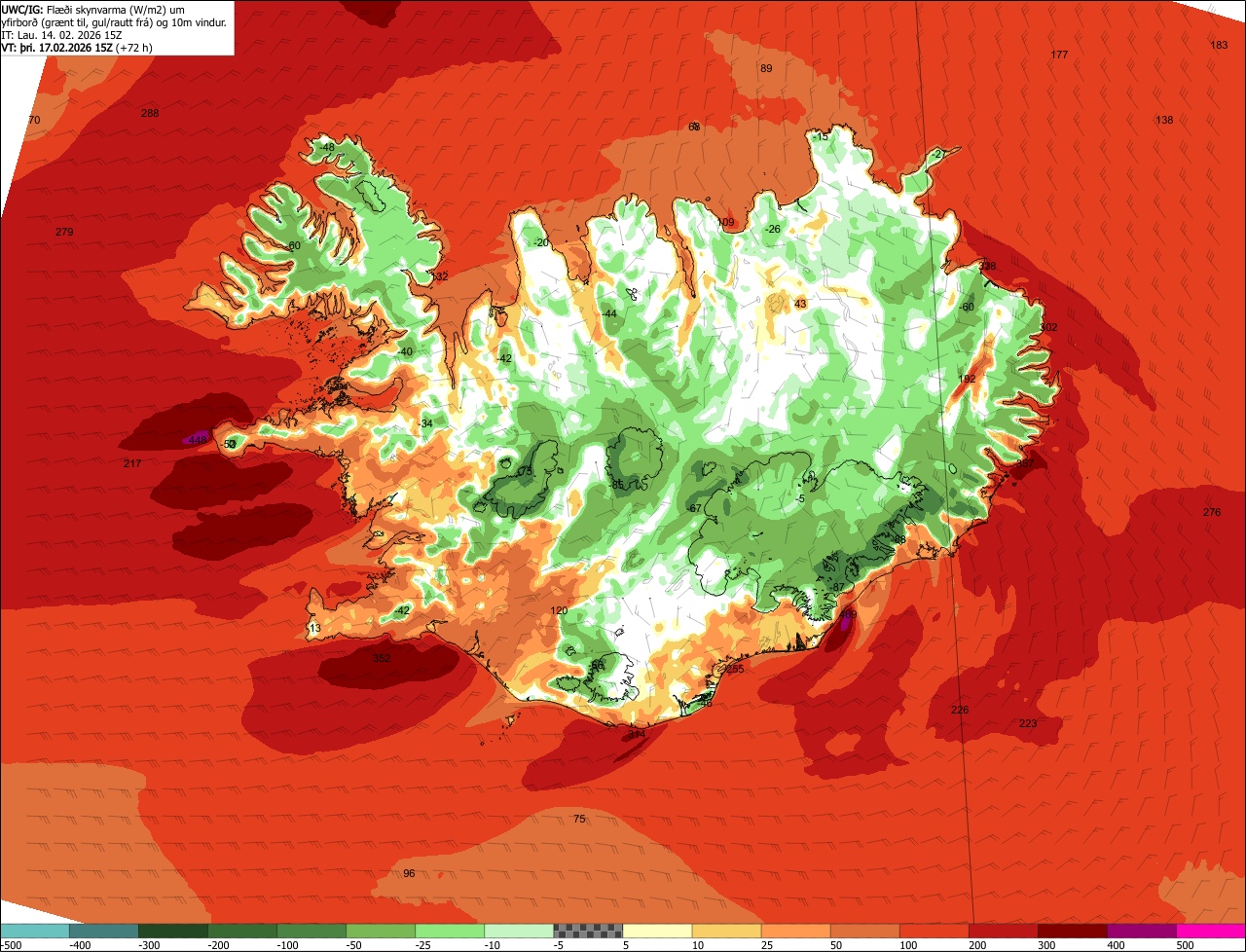Click the value 34 in west Iceland
This screenshot has height=952, width=1246.
[x=426, y=423]
